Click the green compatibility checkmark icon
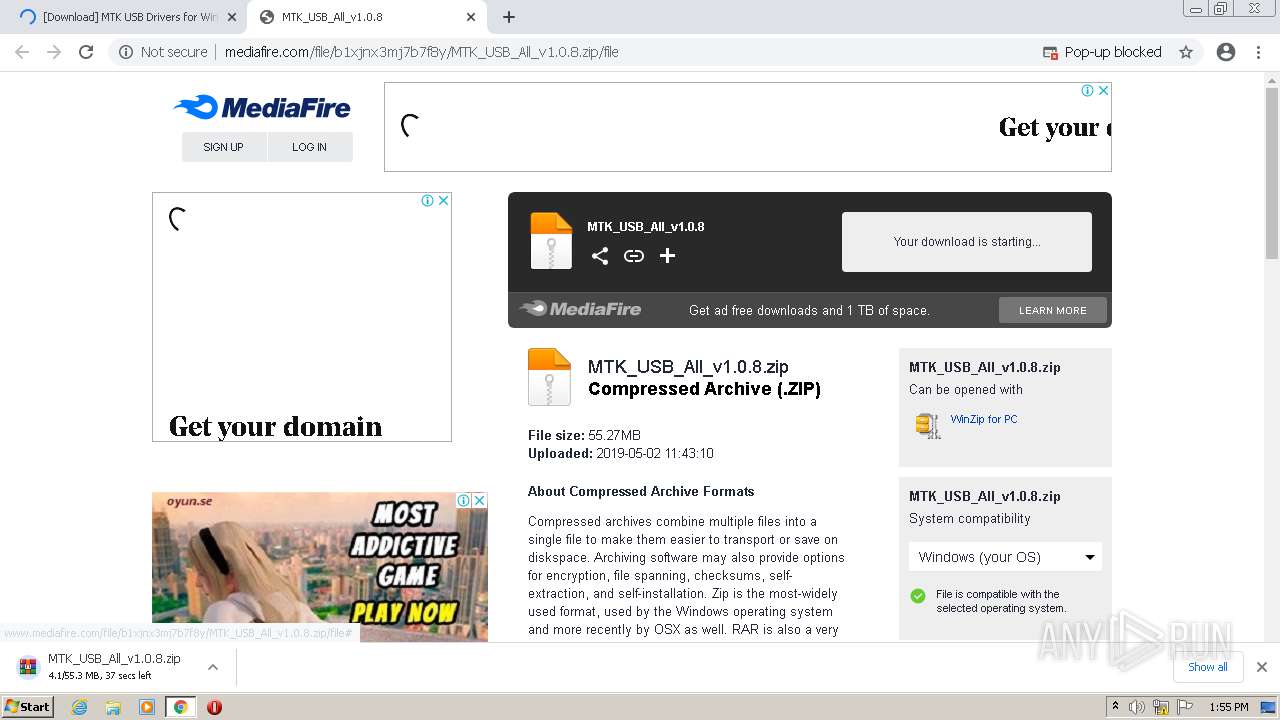Viewport: 1280px width, 720px height. click(918, 596)
